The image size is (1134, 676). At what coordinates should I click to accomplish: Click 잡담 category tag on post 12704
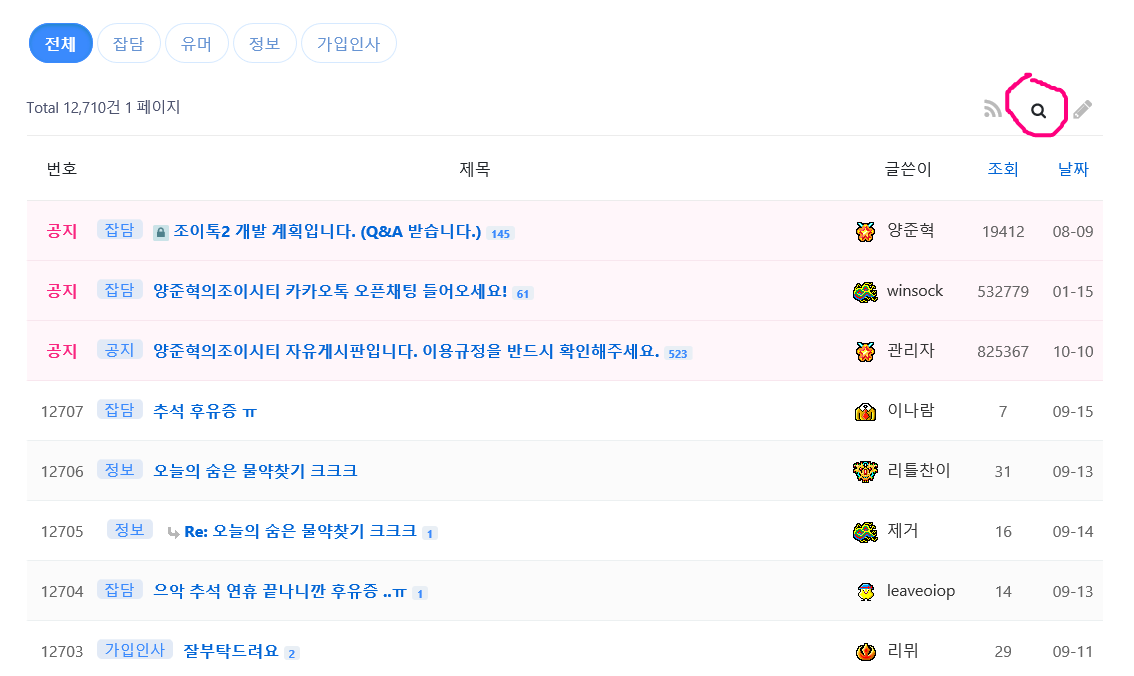pos(119,590)
